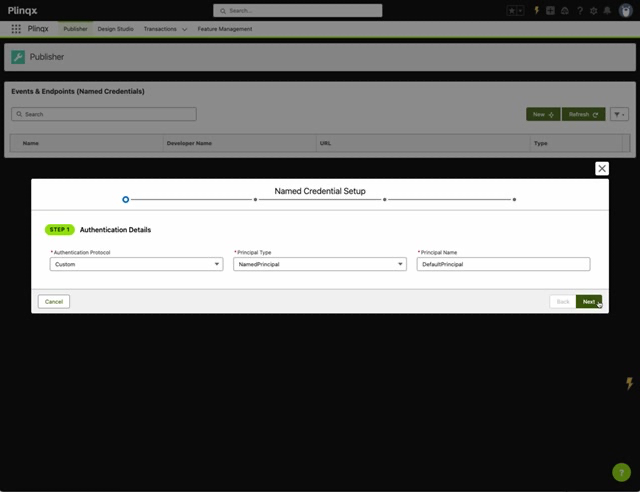Click the green help bubble at bottom right
This screenshot has height=492, width=640.
[x=621, y=472]
